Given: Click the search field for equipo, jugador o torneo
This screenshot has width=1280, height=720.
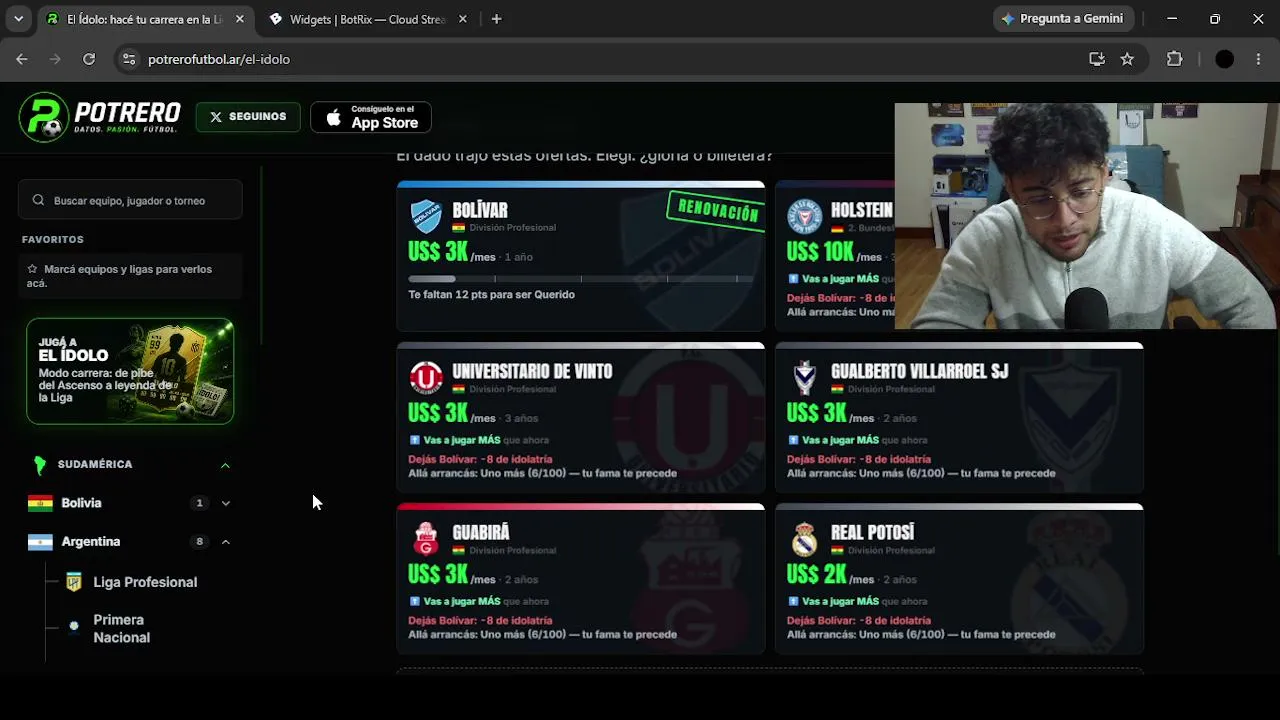Looking at the screenshot, I should coord(130,200).
